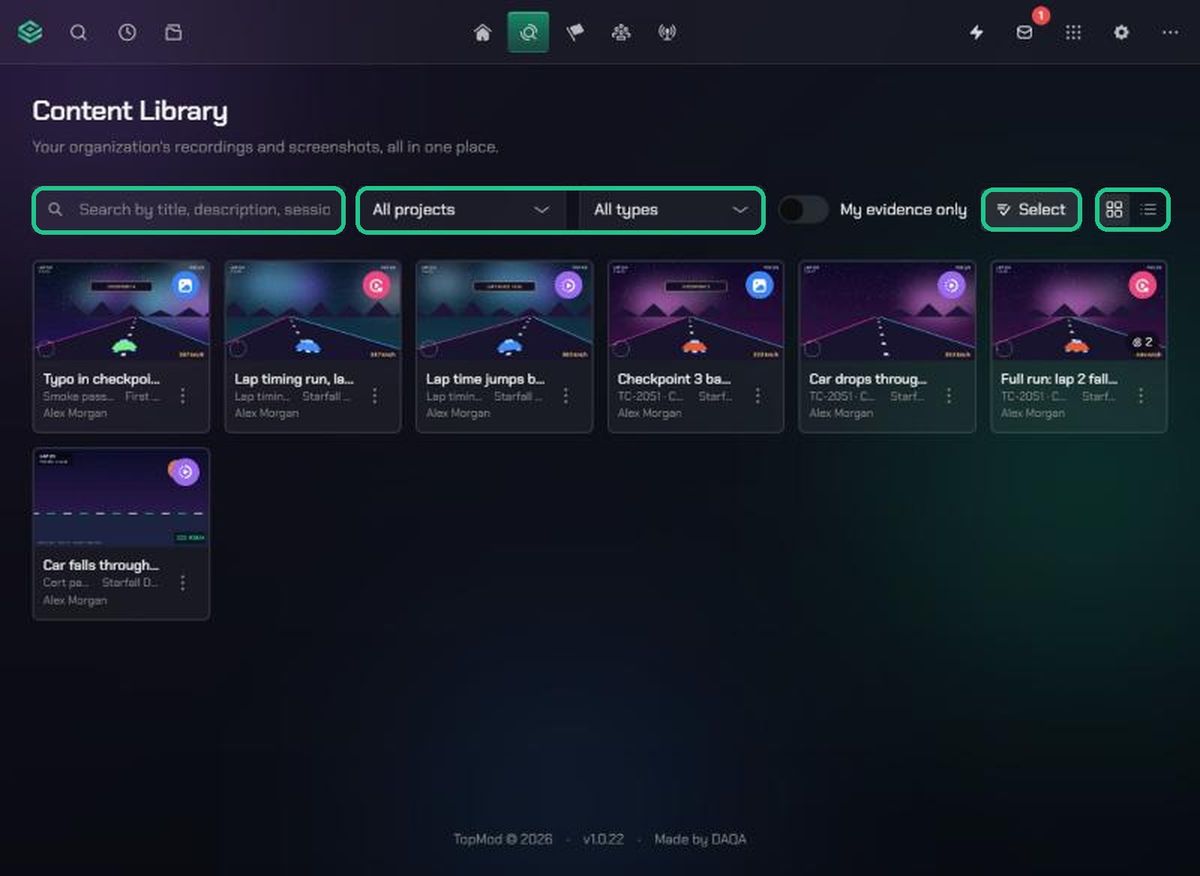The image size is (1200, 876).
Task: Click title 'Lap timing run, la...'
Action: click(x=294, y=379)
